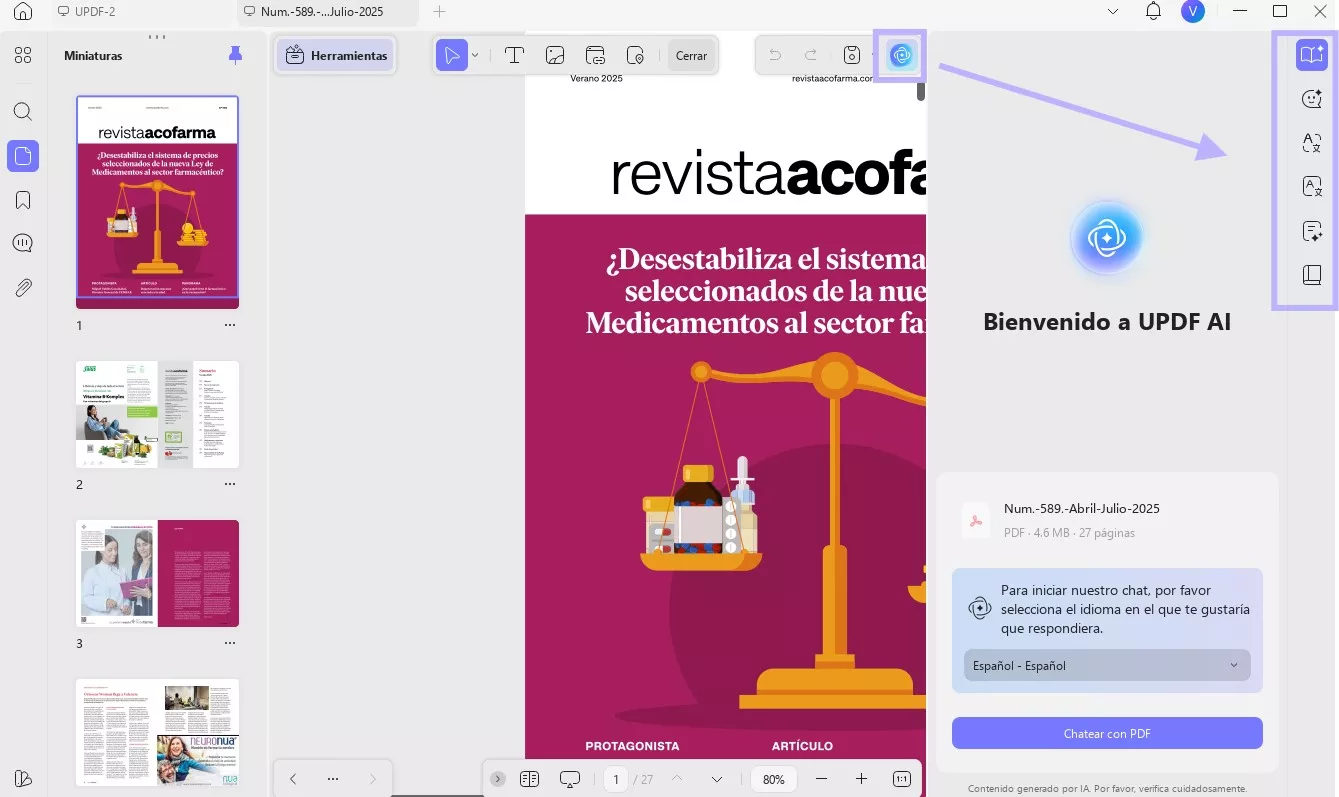Select the Image editing tool
Viewport: 1339px width, 797px height.
coord(555,56)
